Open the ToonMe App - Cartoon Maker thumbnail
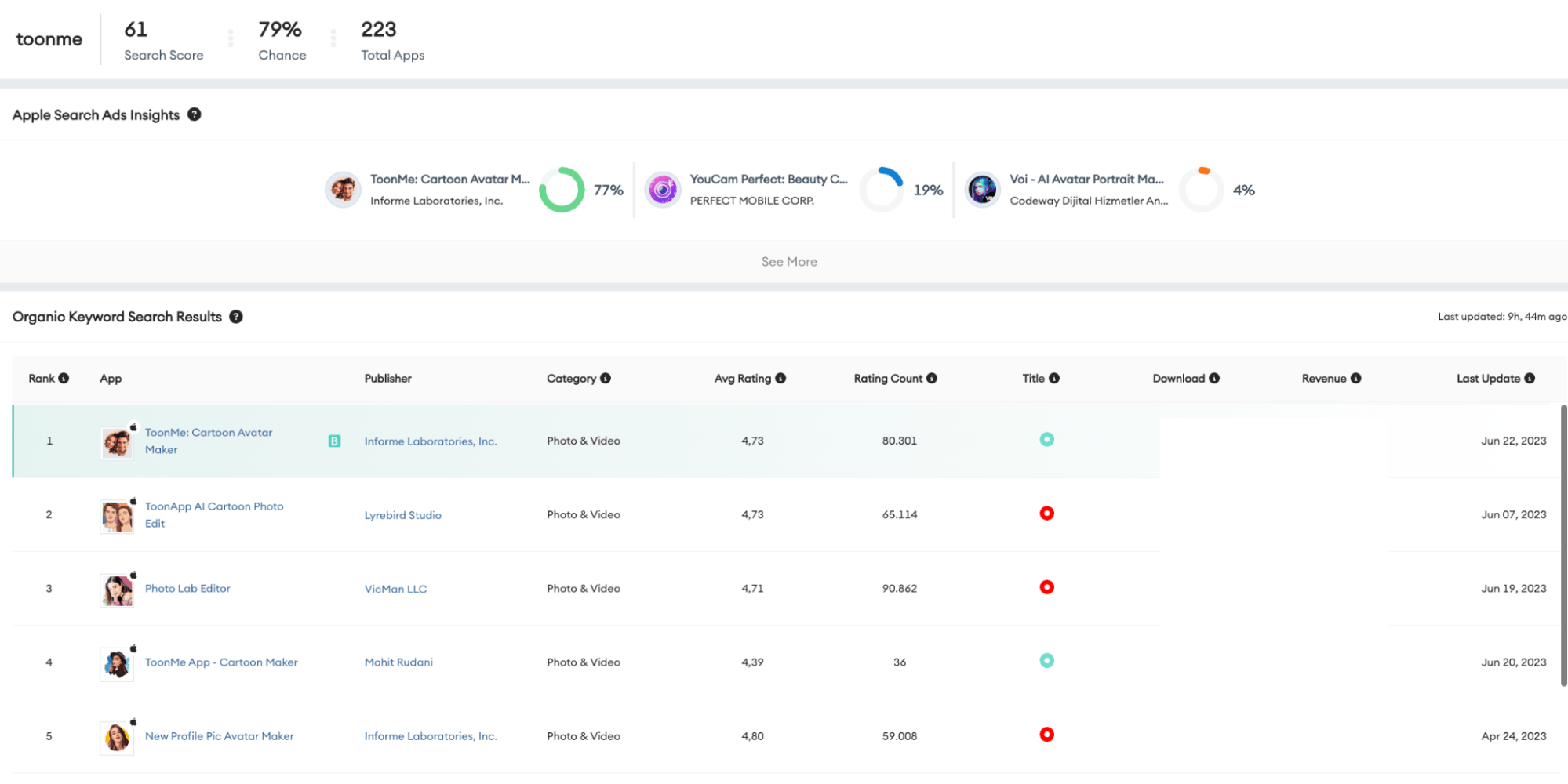This screenshot has width=1568, height=784. [117, 664]
